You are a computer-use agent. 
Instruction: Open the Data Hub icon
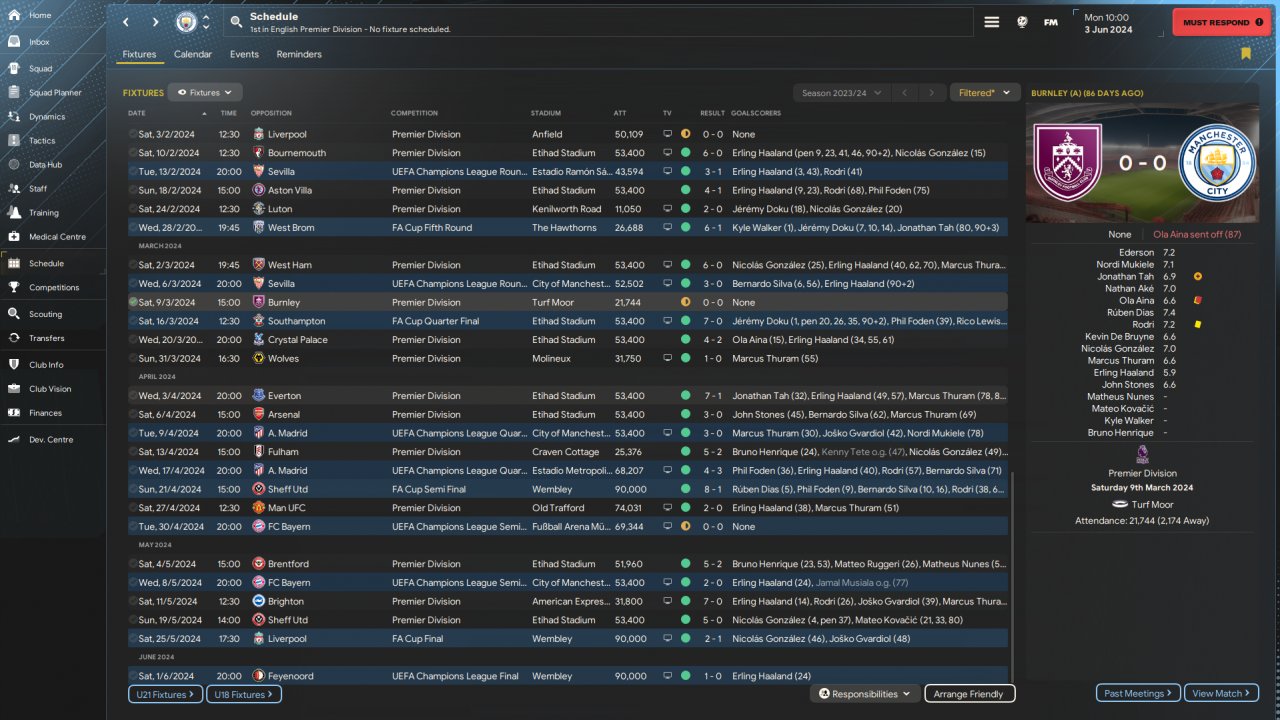[14, 165]
